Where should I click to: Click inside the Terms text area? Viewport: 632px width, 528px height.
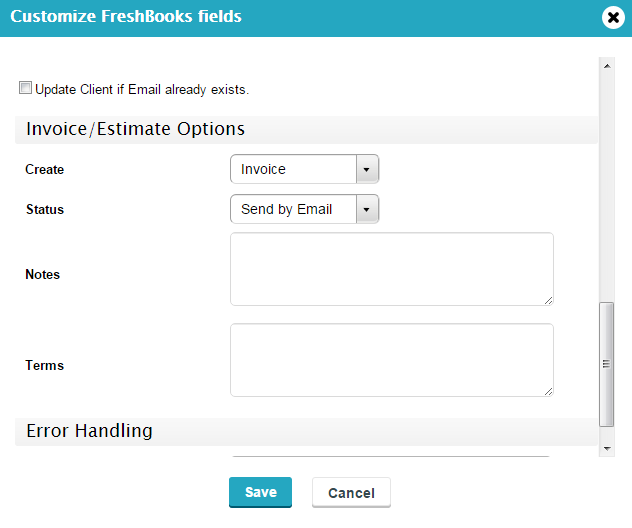coord(392,360)
